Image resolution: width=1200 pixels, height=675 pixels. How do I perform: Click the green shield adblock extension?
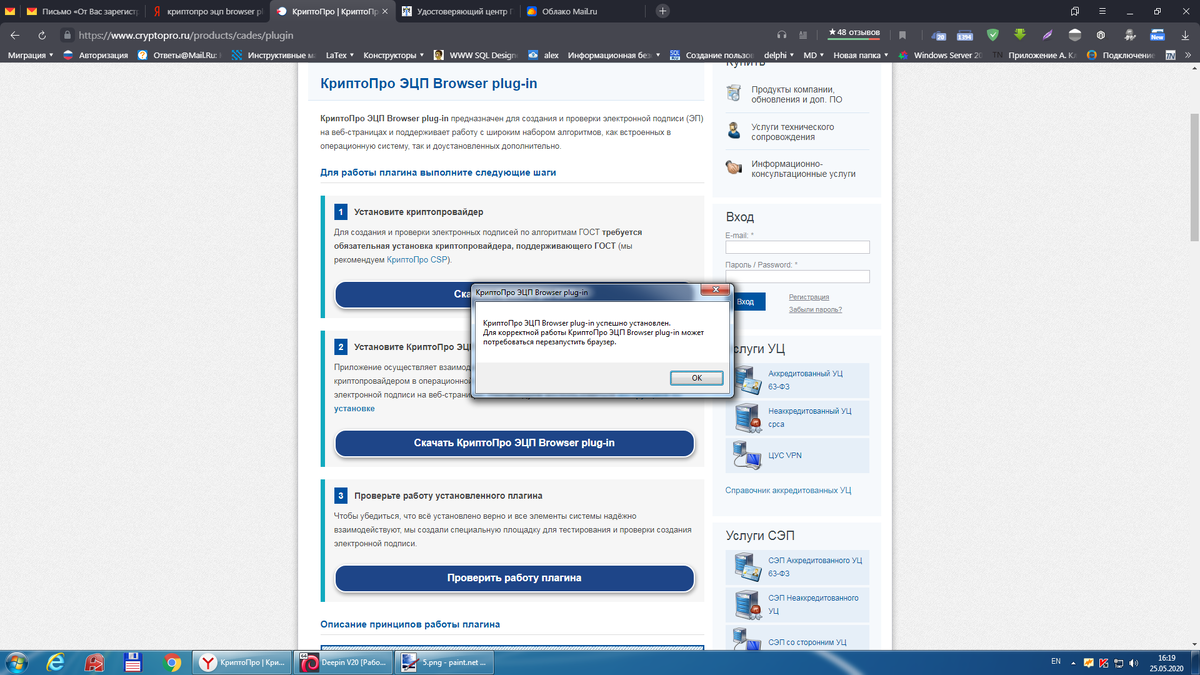point(992,34)
